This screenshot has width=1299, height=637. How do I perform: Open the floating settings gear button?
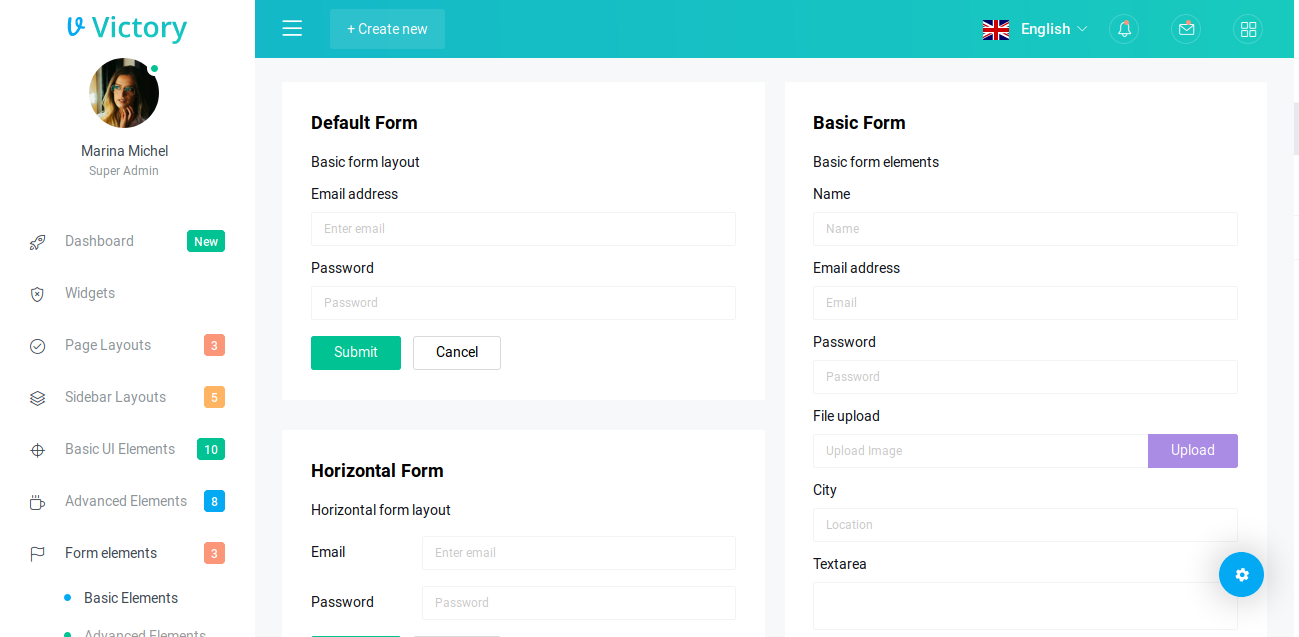click(x=1241, y=574)
